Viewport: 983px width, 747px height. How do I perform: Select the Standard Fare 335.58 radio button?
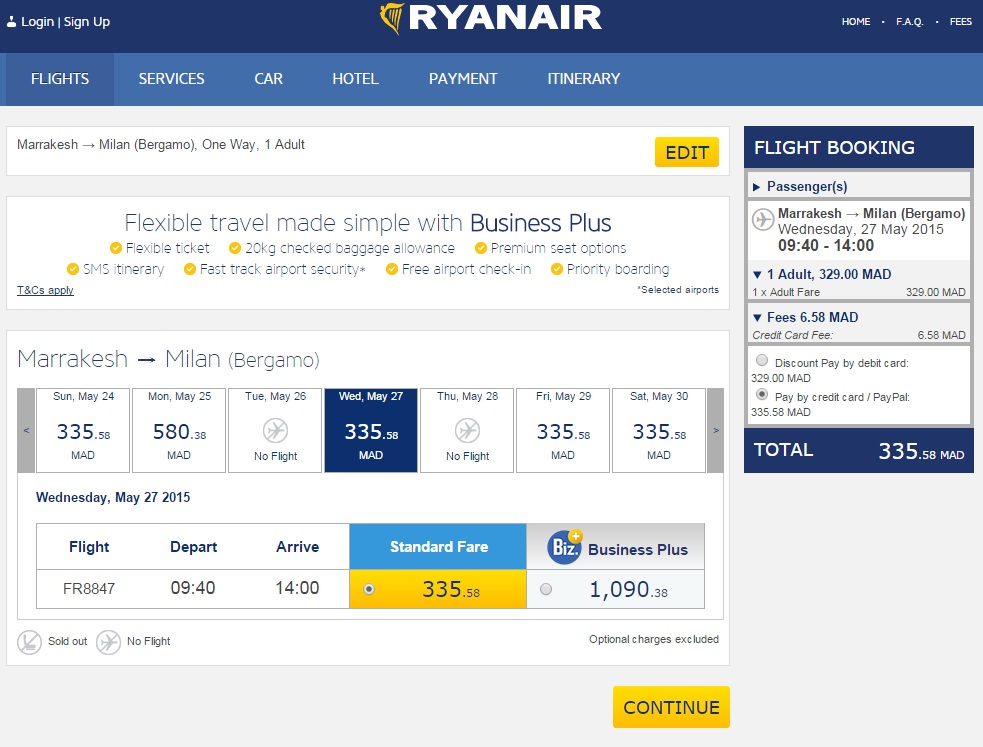click(x=369, y=589)
